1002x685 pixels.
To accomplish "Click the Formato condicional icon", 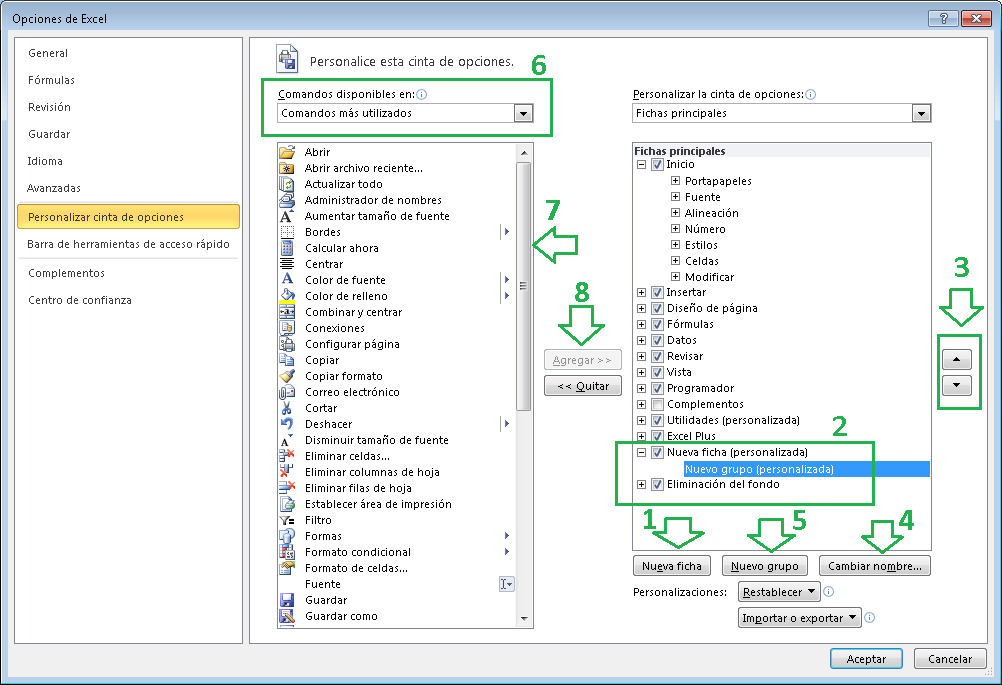I will click(x=287, y=552).
